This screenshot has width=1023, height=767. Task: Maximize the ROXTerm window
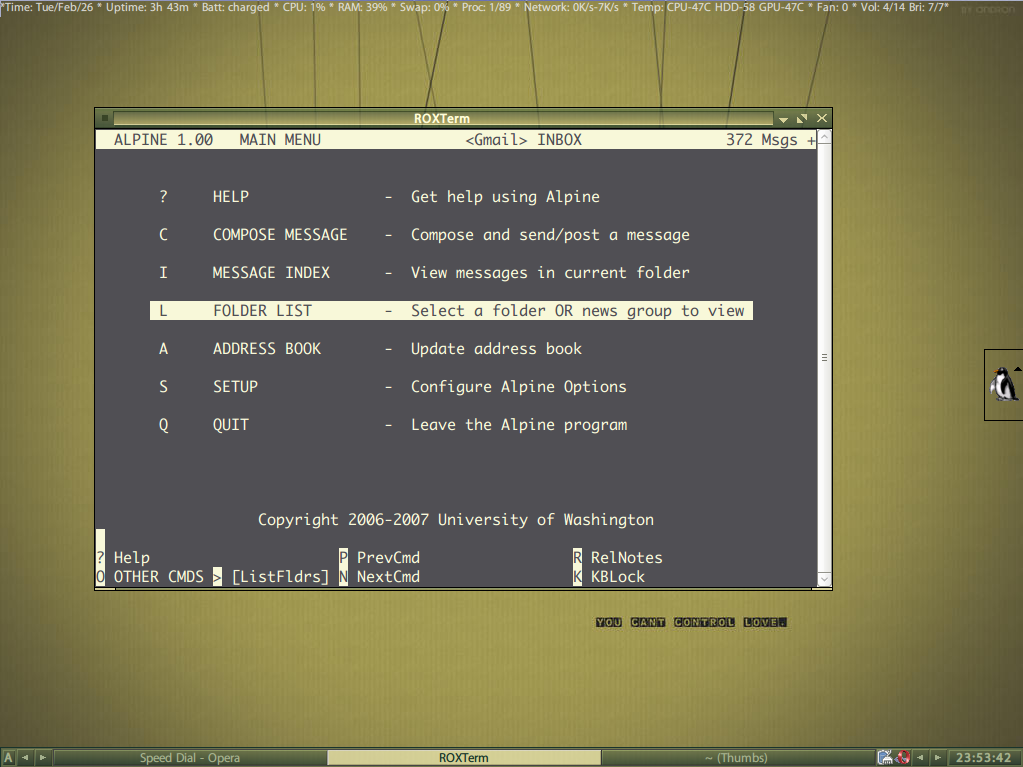click(802, 118)
